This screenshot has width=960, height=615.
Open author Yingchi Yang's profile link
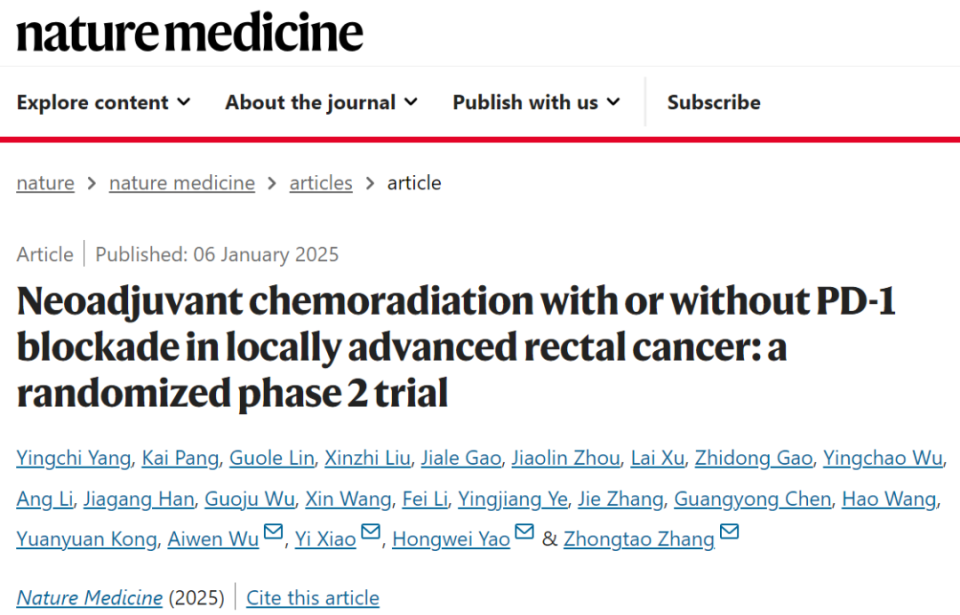point(73,458)
